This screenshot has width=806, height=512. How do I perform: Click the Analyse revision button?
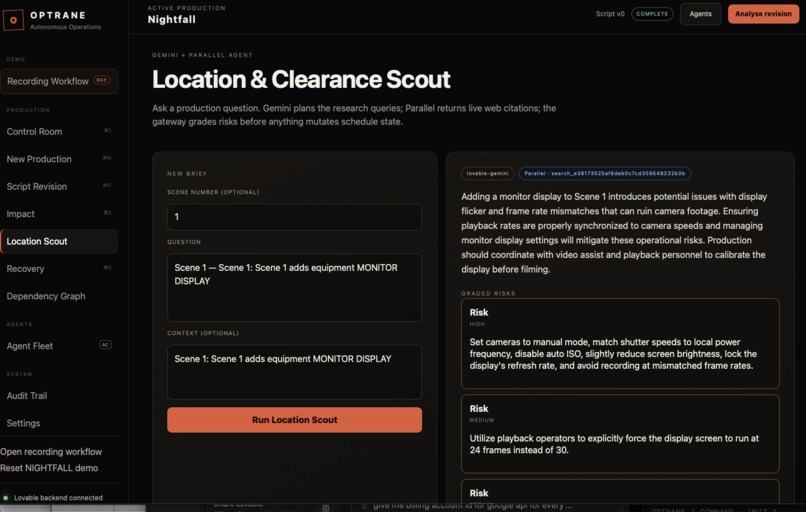tap(763, 14)
